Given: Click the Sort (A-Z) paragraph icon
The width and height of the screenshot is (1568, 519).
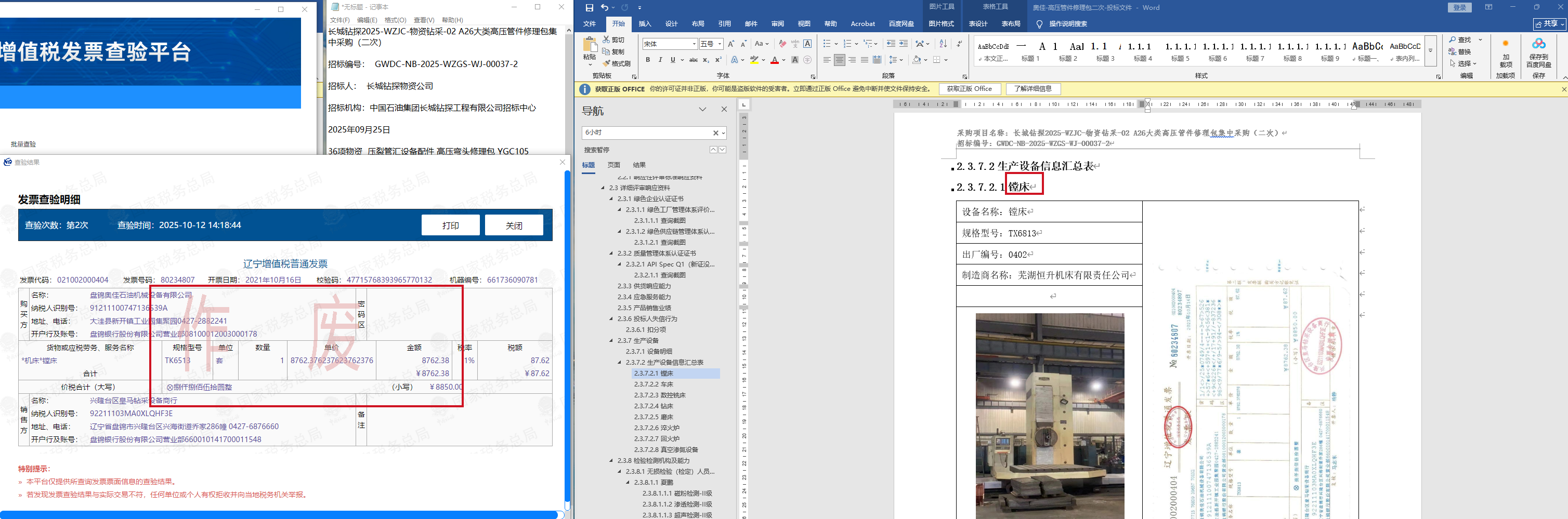Looking at the screenshot, I should pyautogui.click(x=943, y=44).
